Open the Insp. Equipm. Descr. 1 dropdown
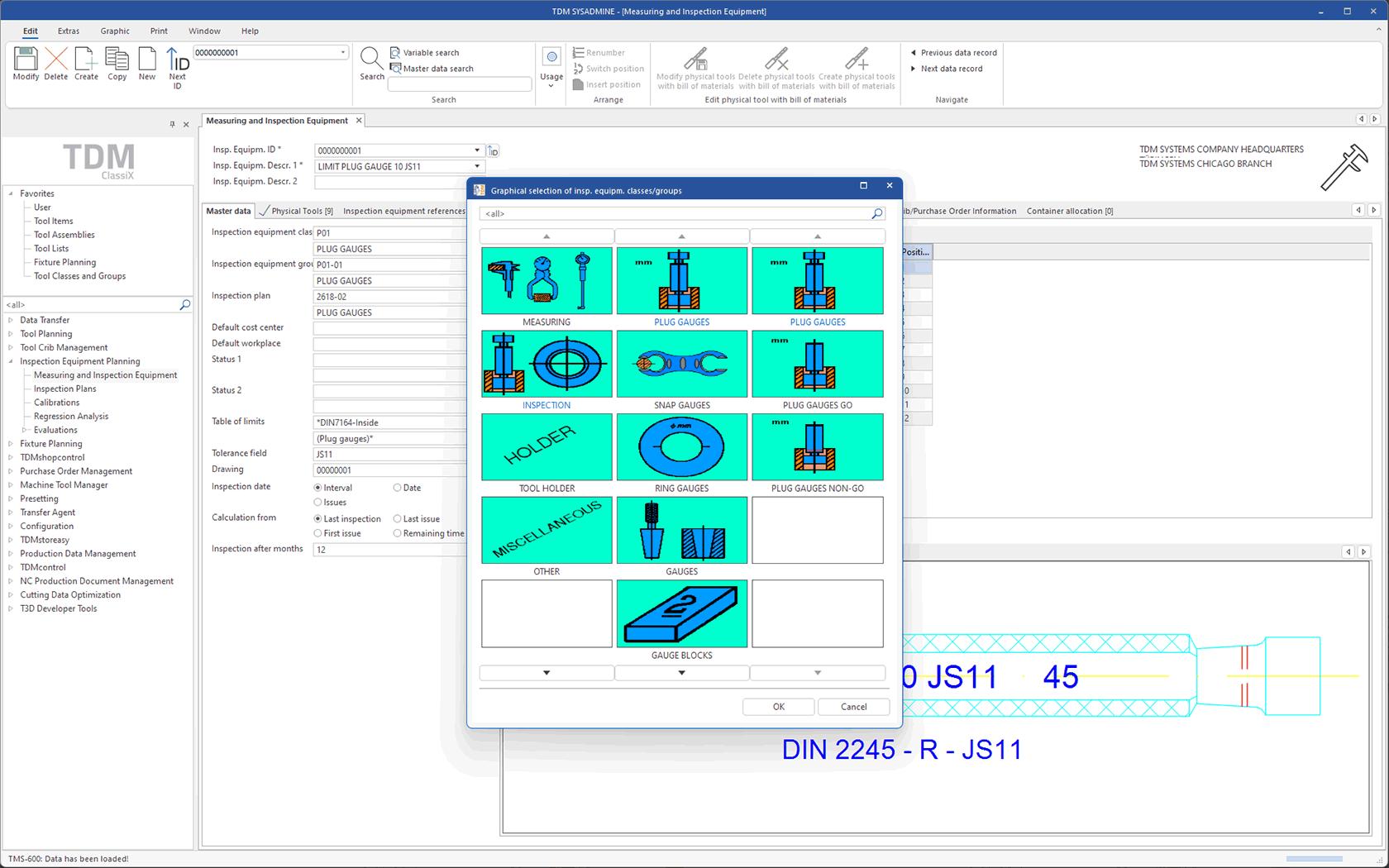Image resolution: width=1389 pixels, height=868 pixels. (477, 166)
